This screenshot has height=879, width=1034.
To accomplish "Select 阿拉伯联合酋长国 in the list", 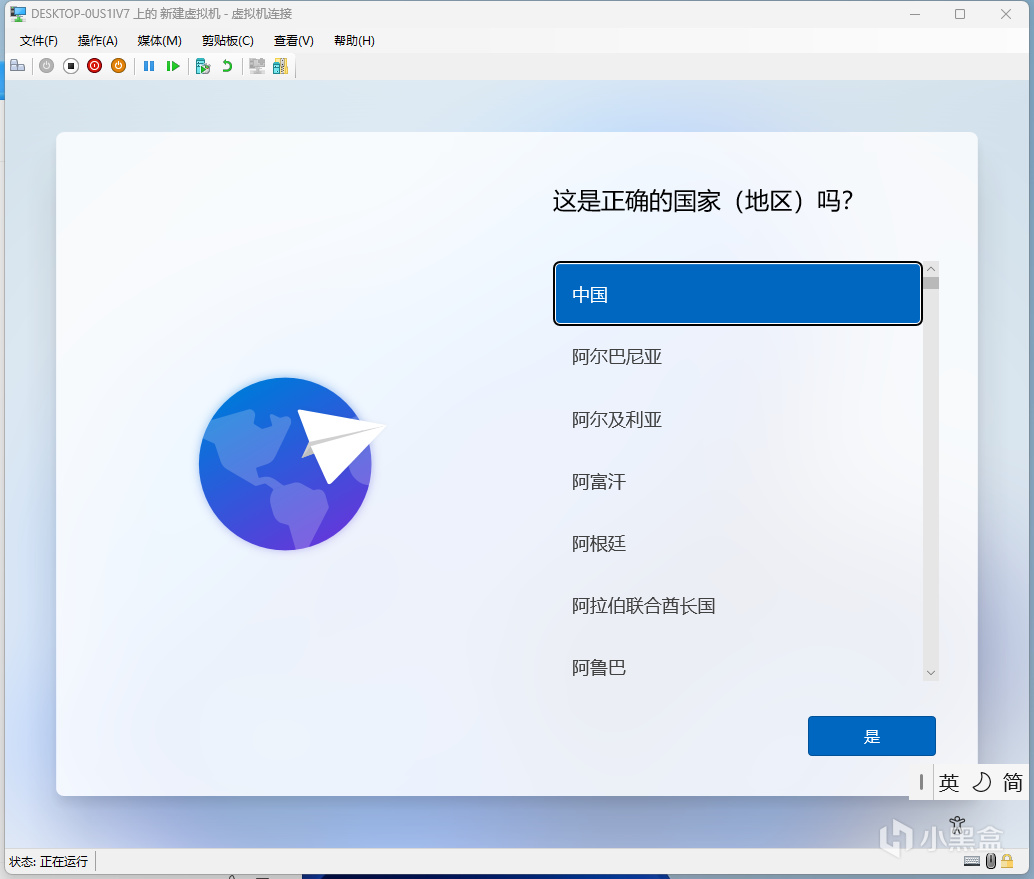I will coord(737,605).
